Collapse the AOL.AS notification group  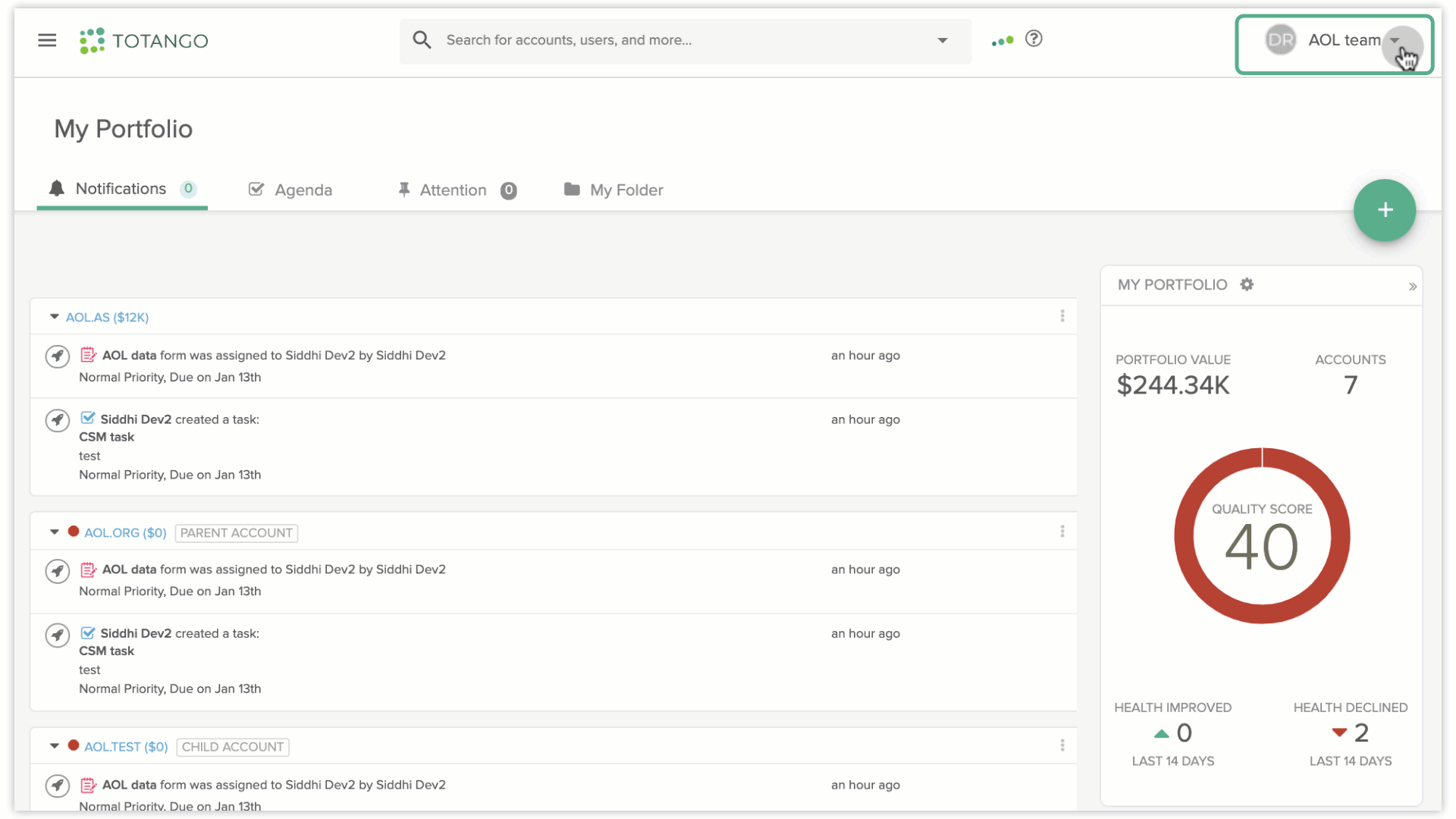(54, 317)
